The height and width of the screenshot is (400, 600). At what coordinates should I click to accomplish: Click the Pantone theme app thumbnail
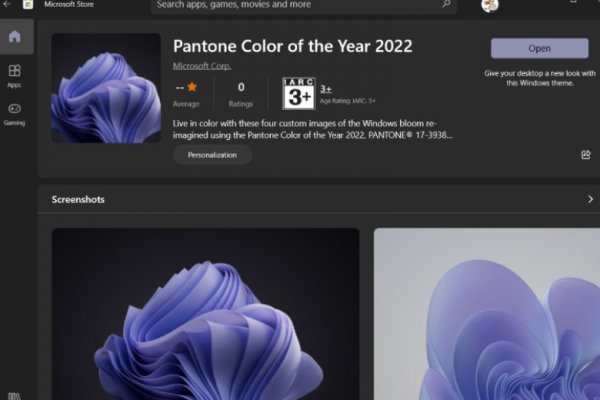click(106, 88)
